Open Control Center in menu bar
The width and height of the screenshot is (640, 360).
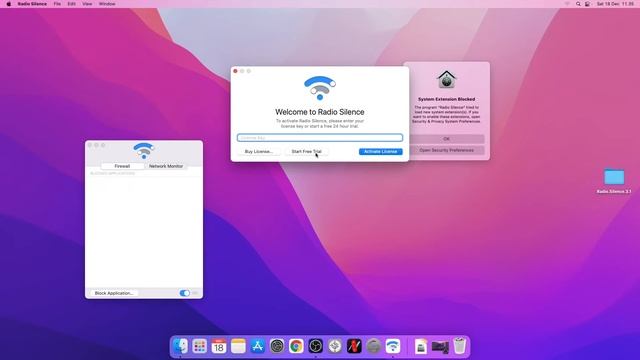pyautogui.click(x=587, y=4)
